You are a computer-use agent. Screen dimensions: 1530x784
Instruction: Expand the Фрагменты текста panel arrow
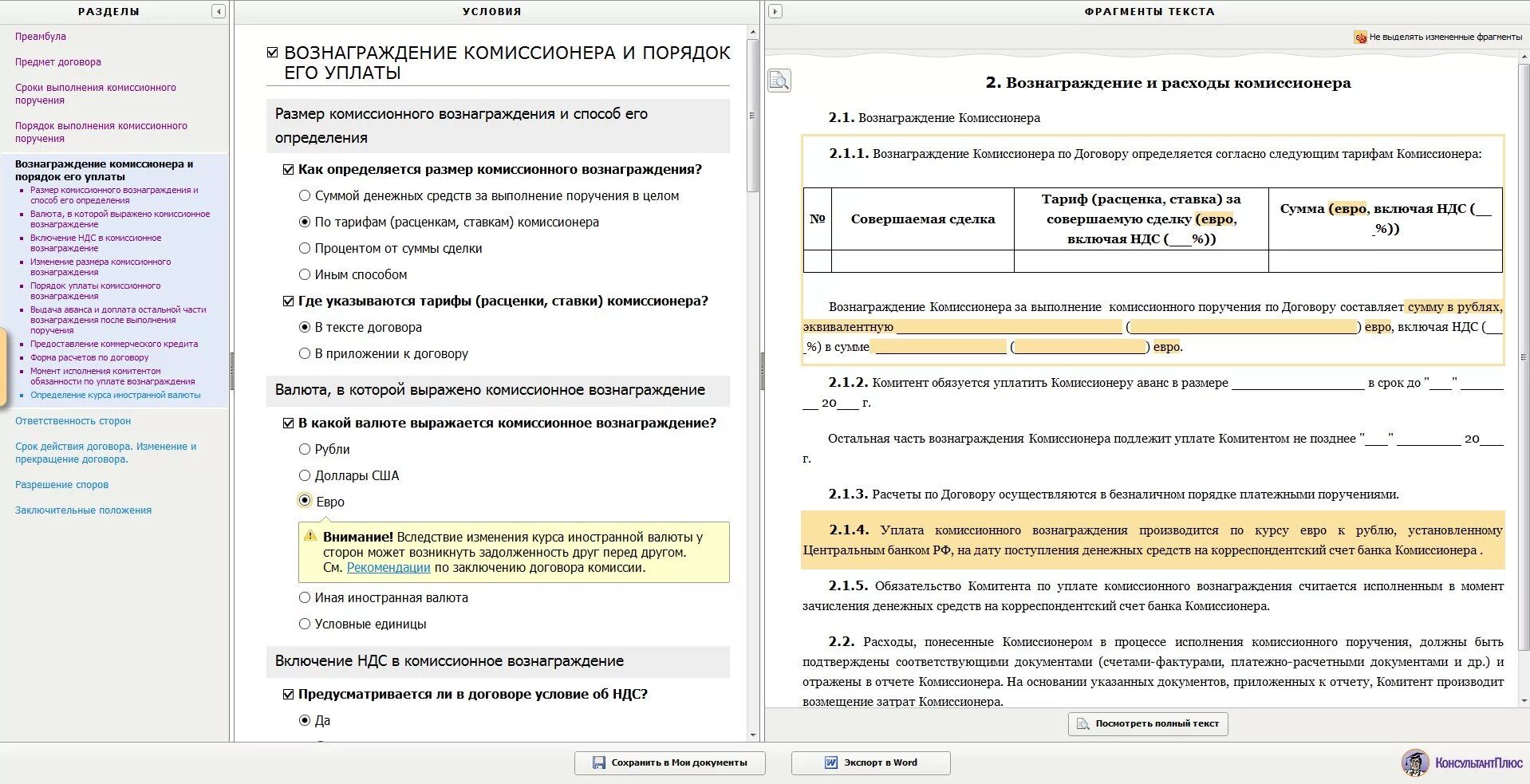tap(775, 11)
